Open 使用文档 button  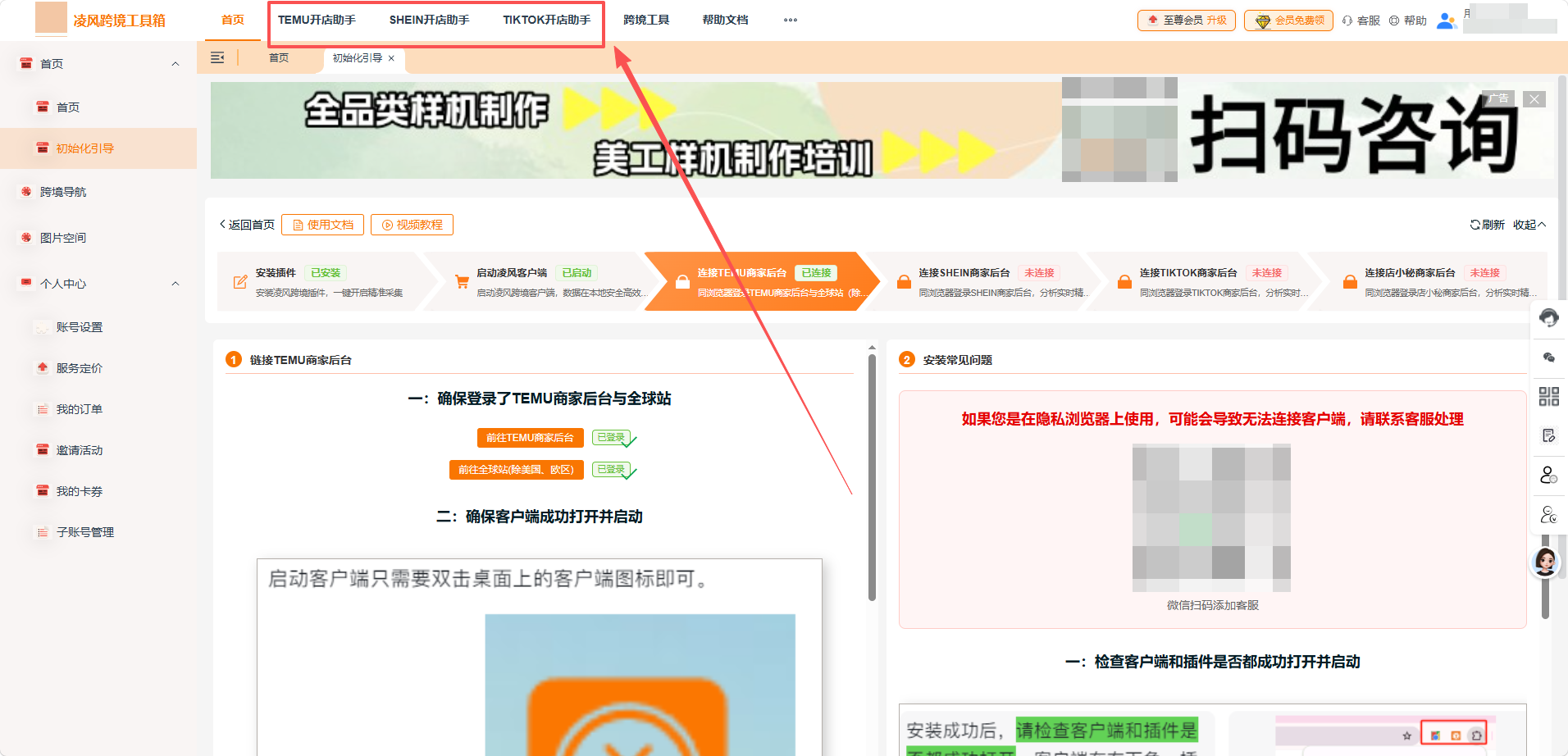[322, 225]
